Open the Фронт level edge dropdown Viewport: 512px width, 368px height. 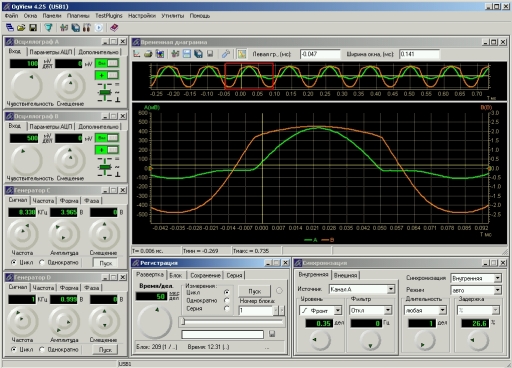[x=338, y=310]
